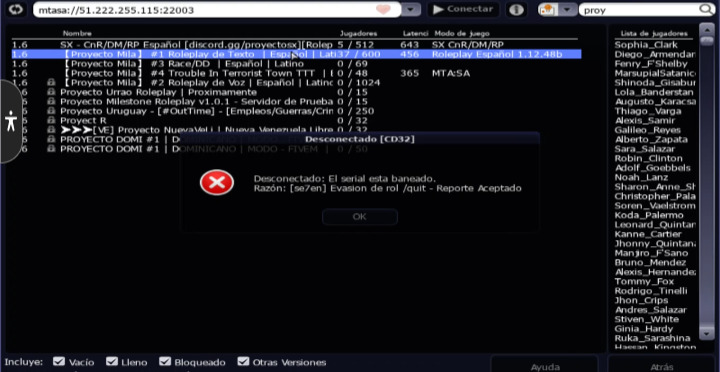720x372 pixels.
Task: Select Proyecto Milestone Roleplay v1.0.1 server
Action: click(x=296, y=101)
